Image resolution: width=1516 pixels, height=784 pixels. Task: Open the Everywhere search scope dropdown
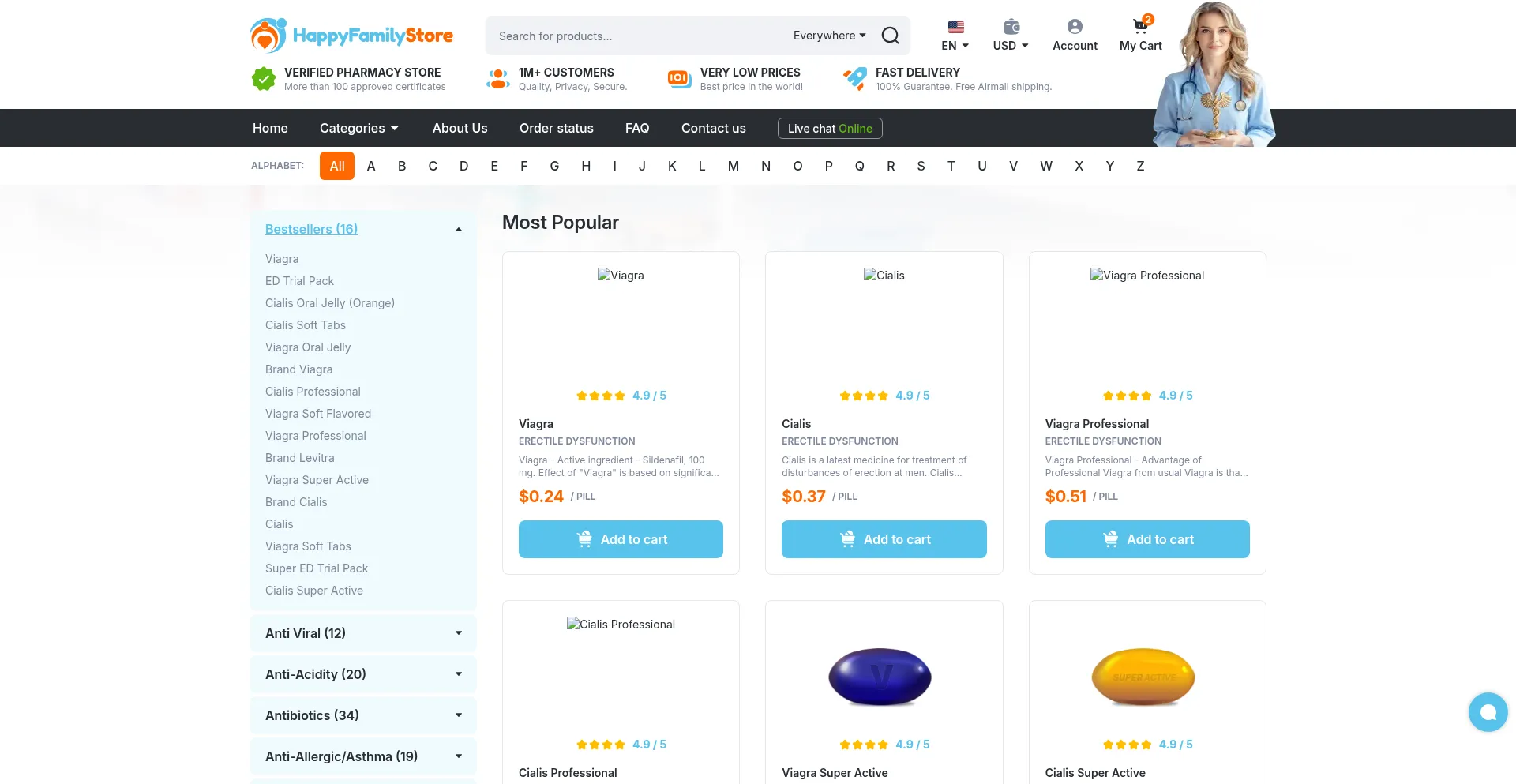coord(829,36)
